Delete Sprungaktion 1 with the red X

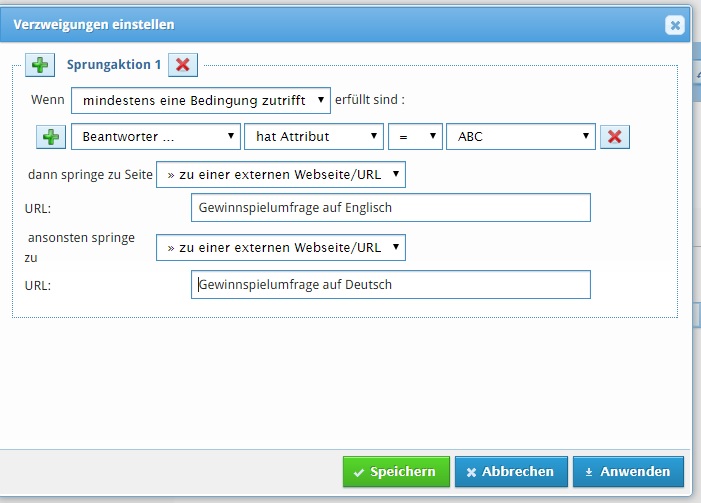point(183,65)
